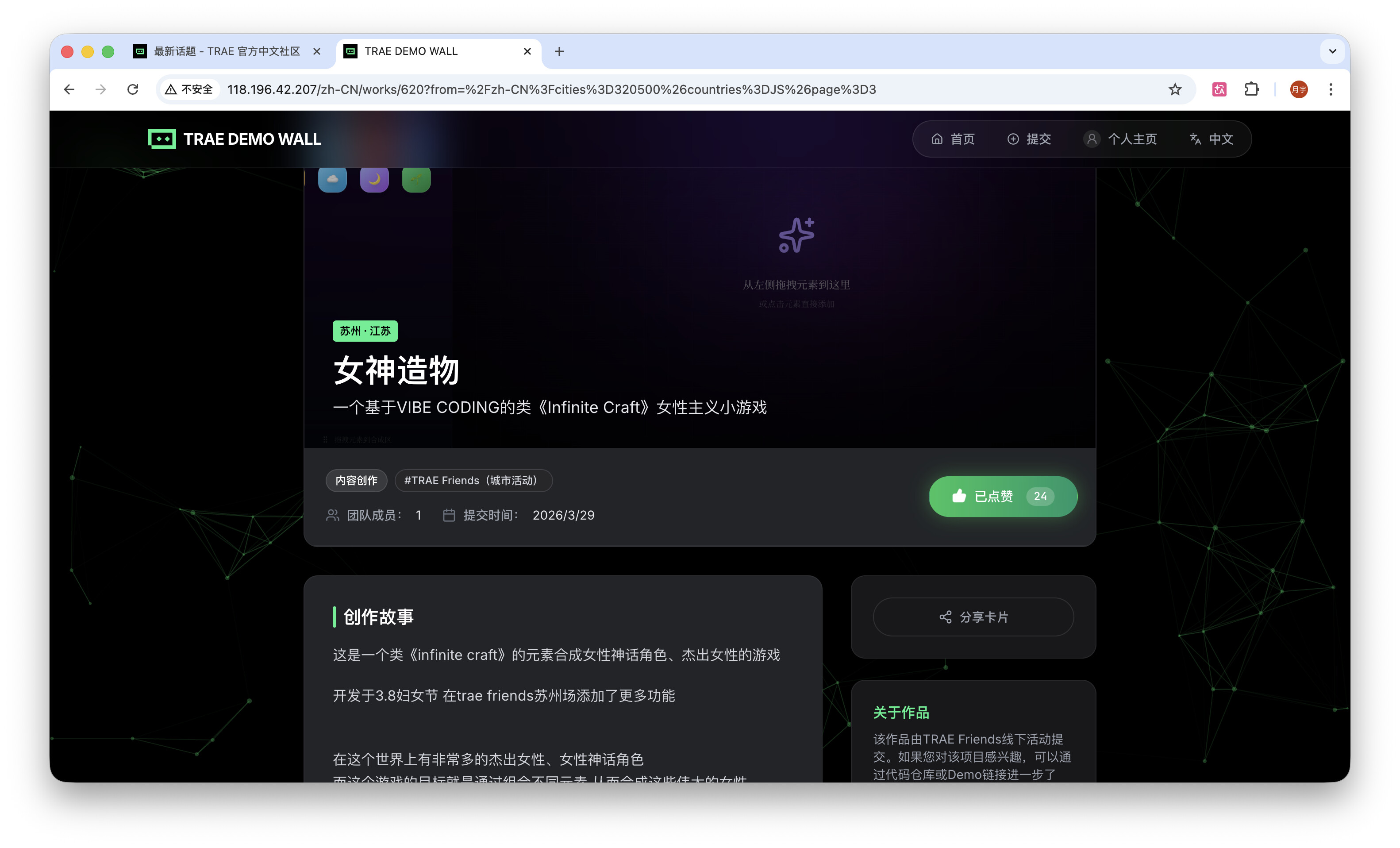Open Chrome three-dot menu
This screenshot has width=1400, height=848.
click(x=1330, y=89)
